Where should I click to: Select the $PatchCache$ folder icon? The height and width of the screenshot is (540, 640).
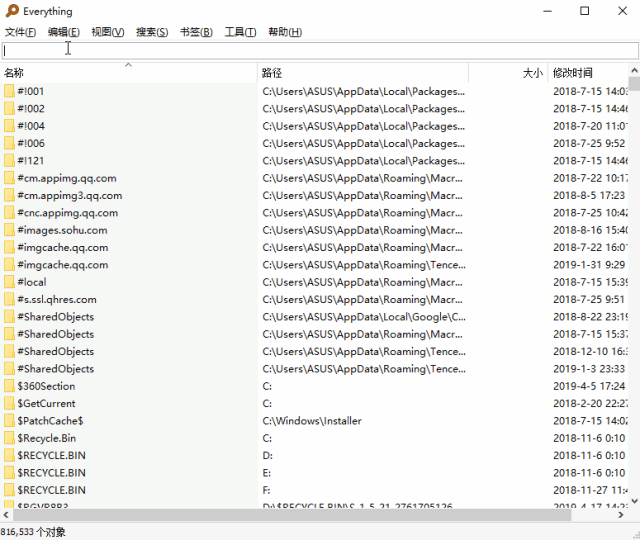(x=9, y=421)
